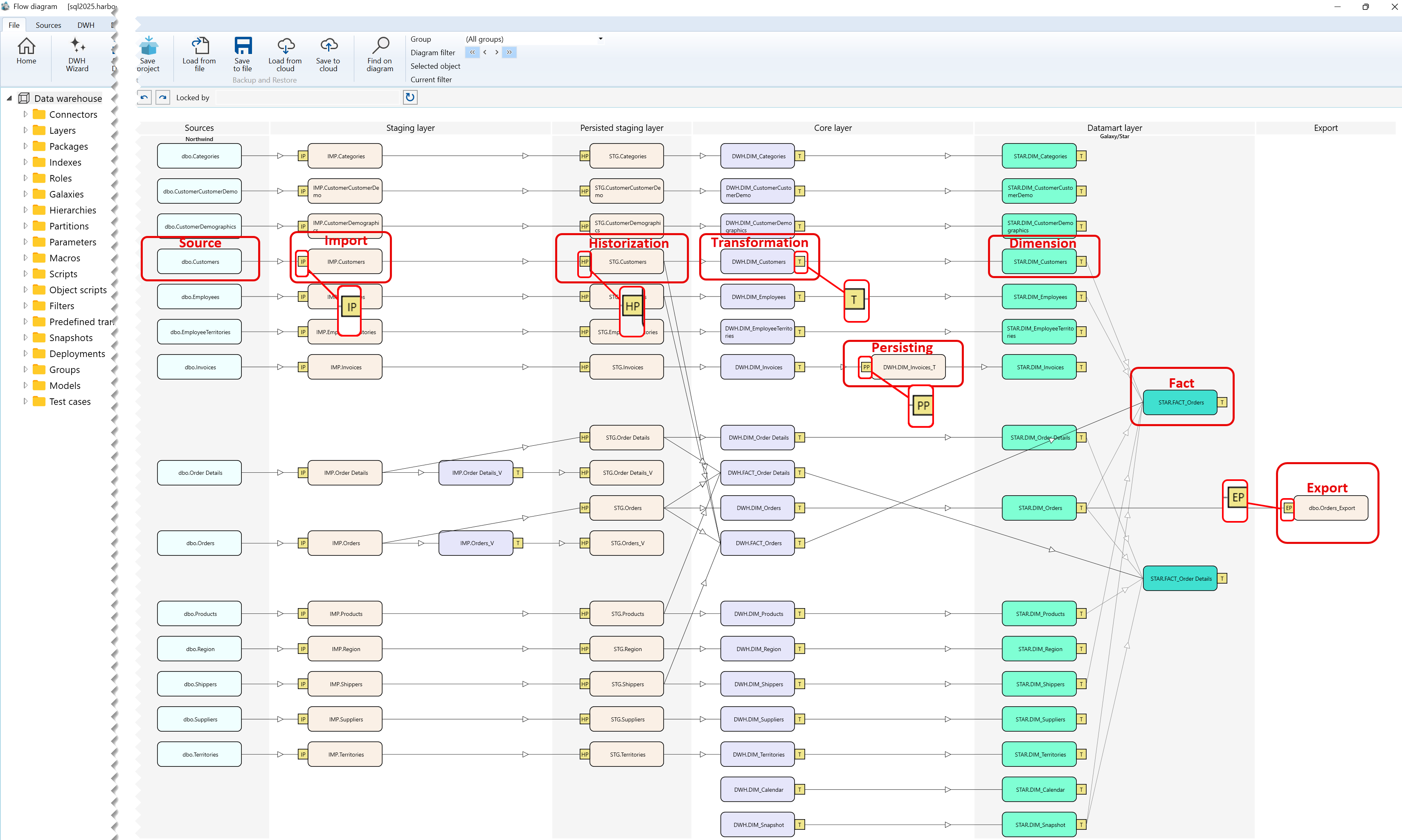Select the Indexes tree item
This screenshot has width=1402, height=840.
[65, 162]
